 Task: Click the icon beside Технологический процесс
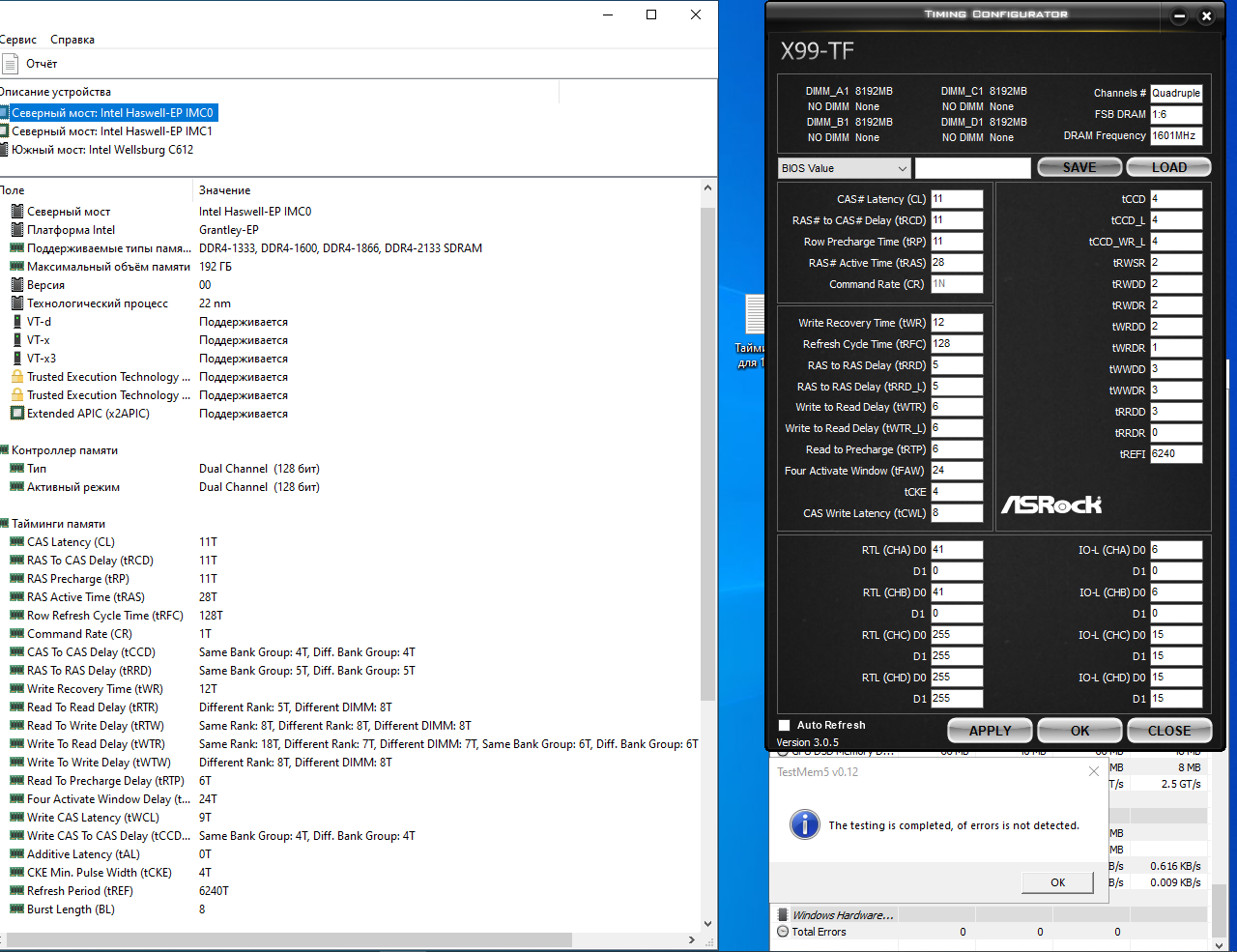point(17,303)
